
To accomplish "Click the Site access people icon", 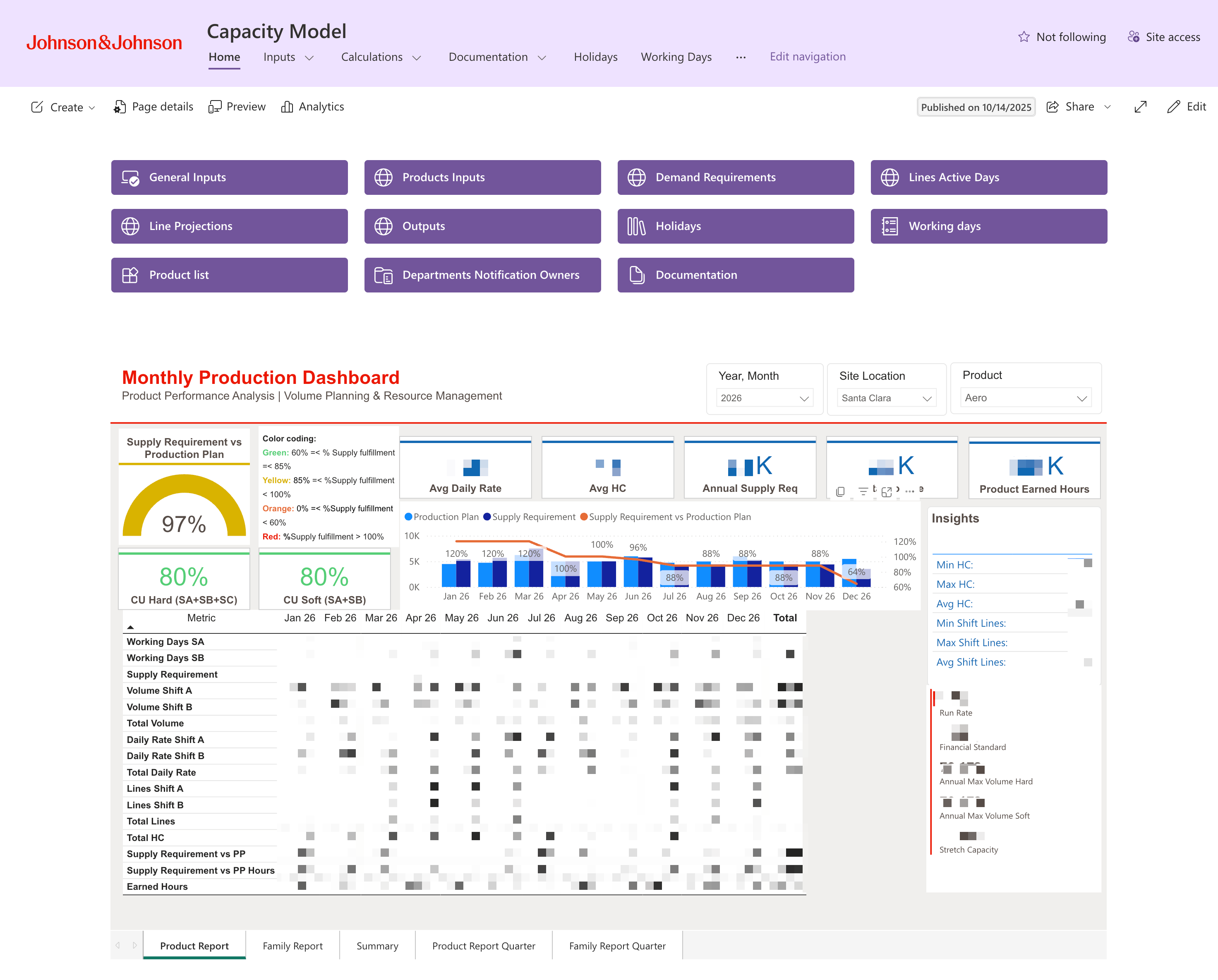I will tap(1133, 37).
